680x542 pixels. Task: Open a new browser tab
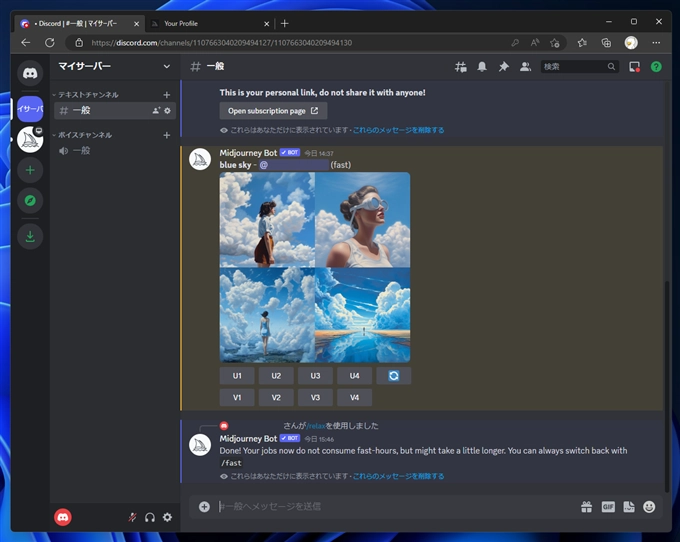[x=284, y=23]
